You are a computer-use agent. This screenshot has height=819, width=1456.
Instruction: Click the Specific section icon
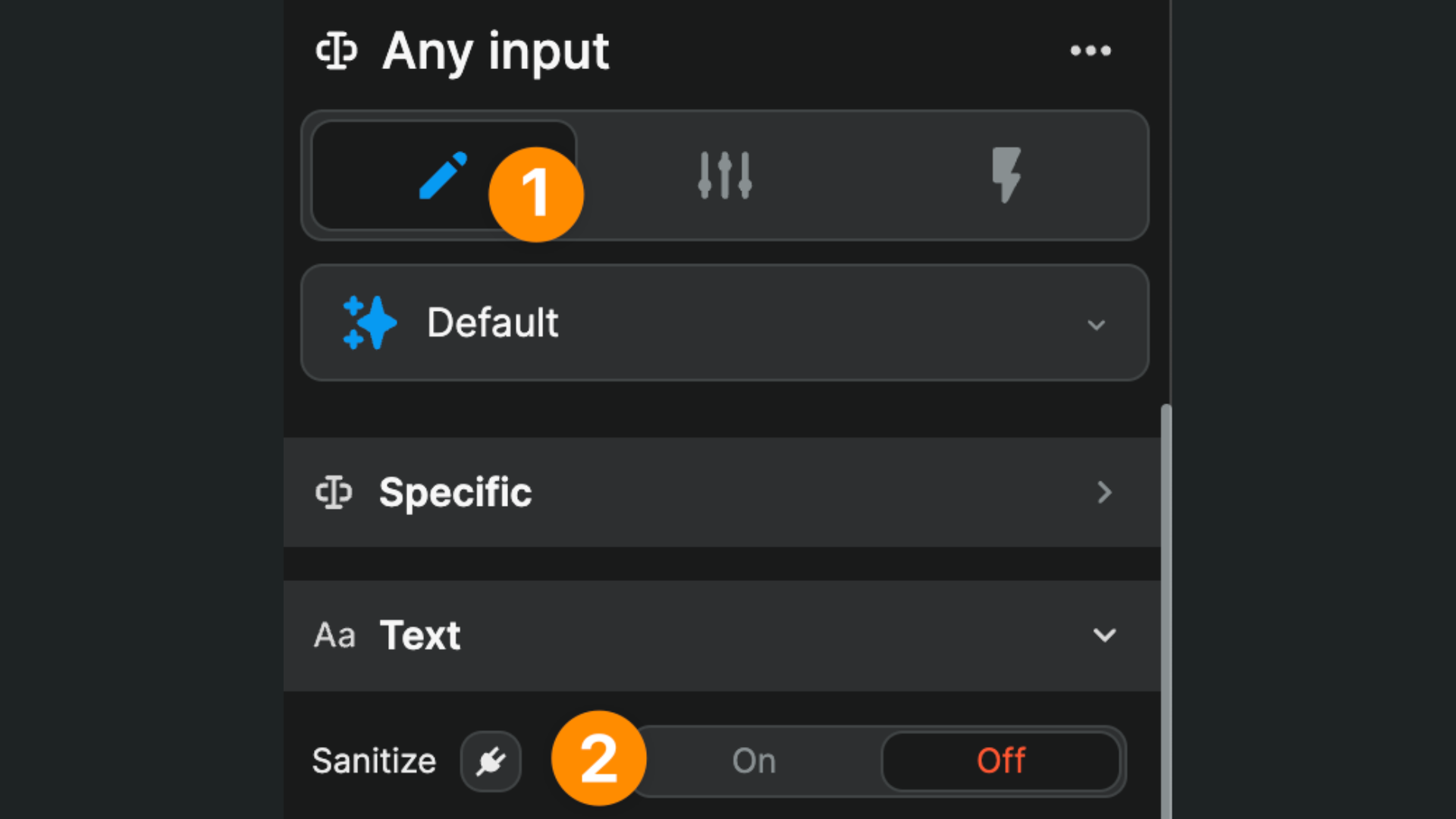click(x=334, y=492)
